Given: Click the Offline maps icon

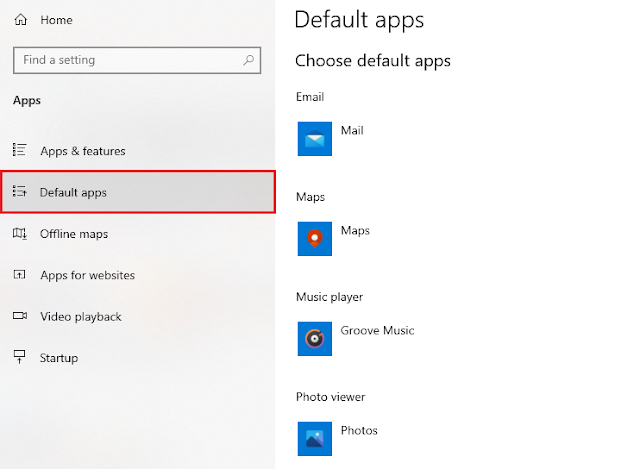Looking at the screenshot, I should tap(20, 233).
